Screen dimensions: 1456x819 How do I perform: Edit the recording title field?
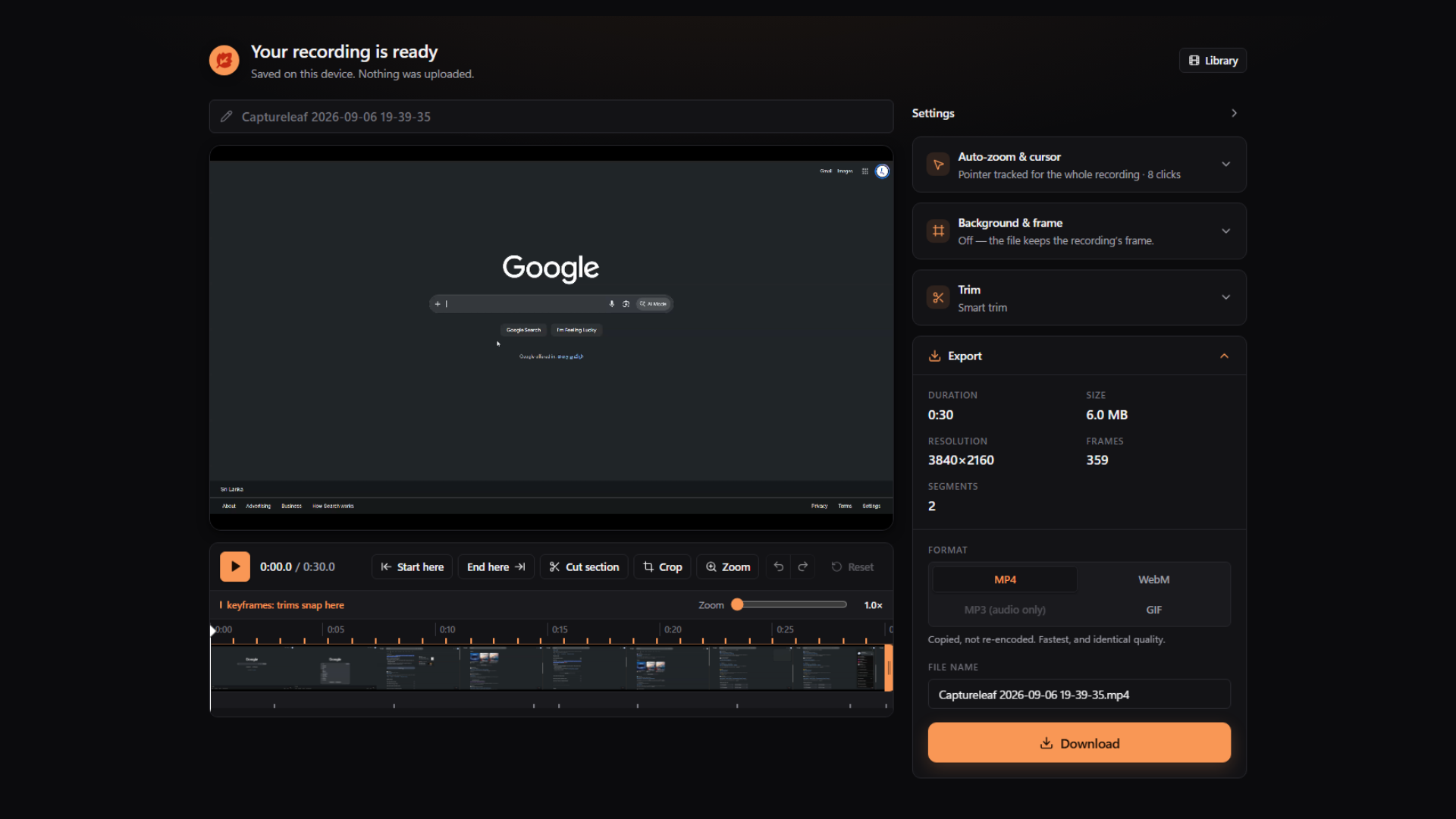551,117
